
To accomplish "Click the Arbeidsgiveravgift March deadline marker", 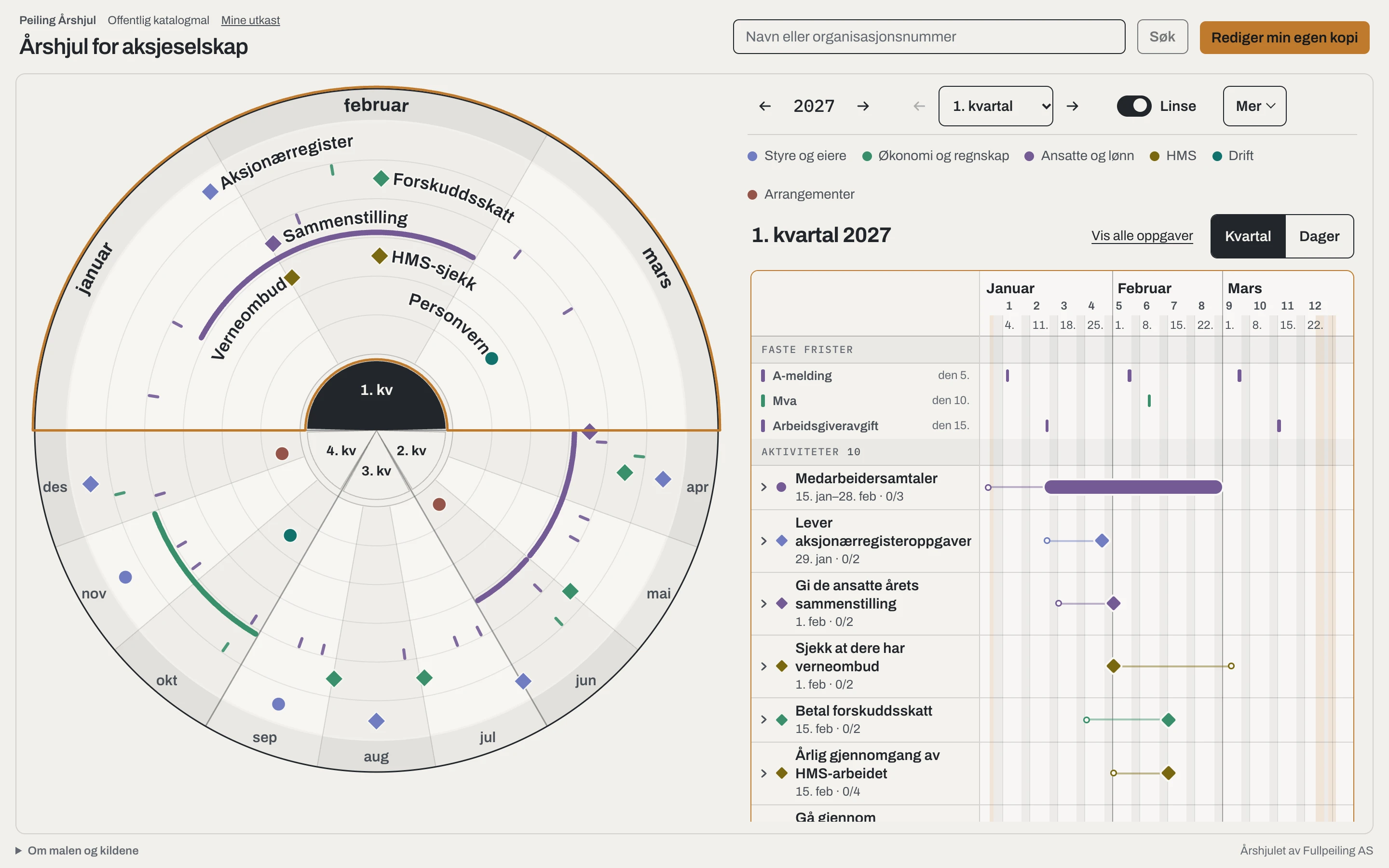I will 1279,426.
